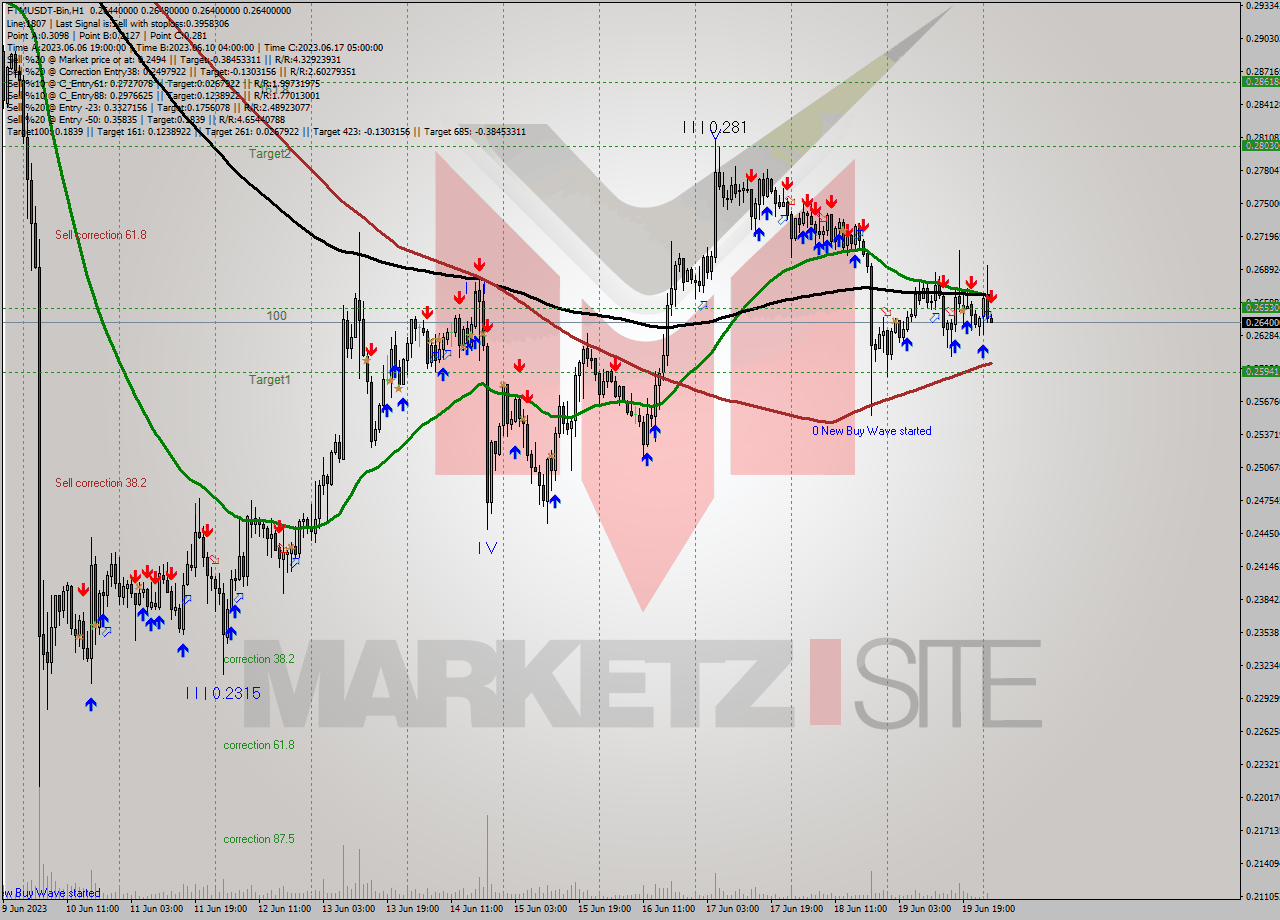
Task: Click the green 'correction 87.5' label
Action: 259,839
